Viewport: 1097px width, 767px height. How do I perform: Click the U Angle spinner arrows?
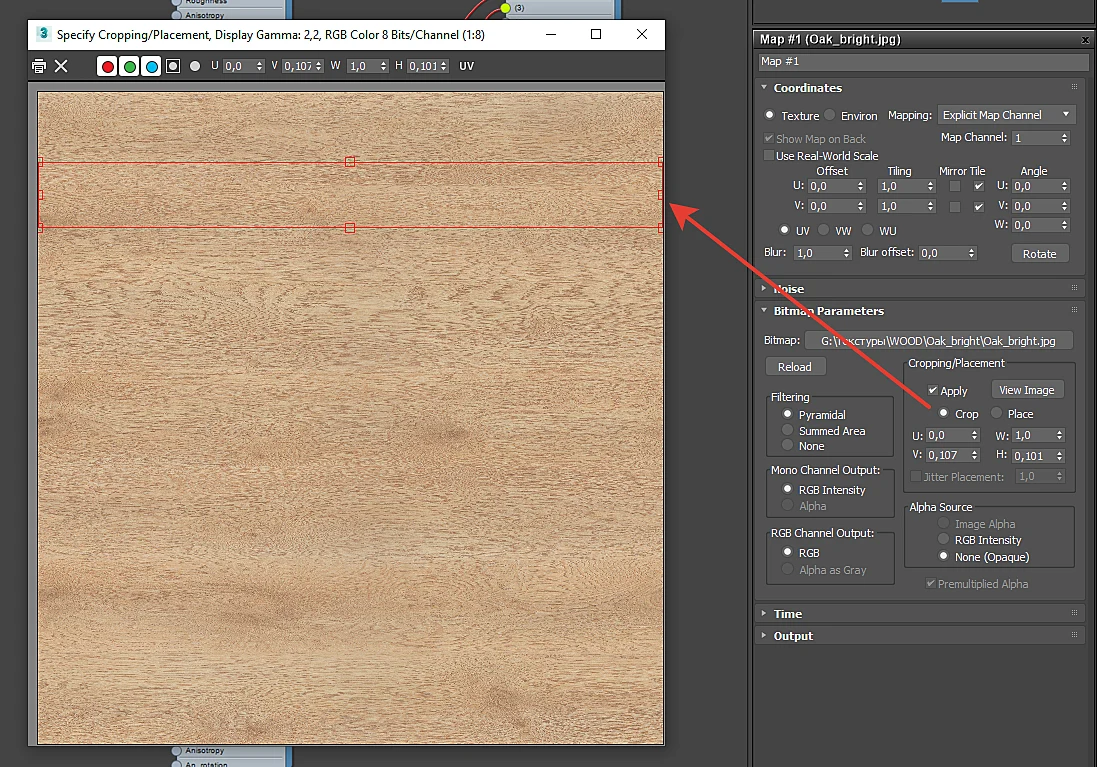click(1064, 186)
